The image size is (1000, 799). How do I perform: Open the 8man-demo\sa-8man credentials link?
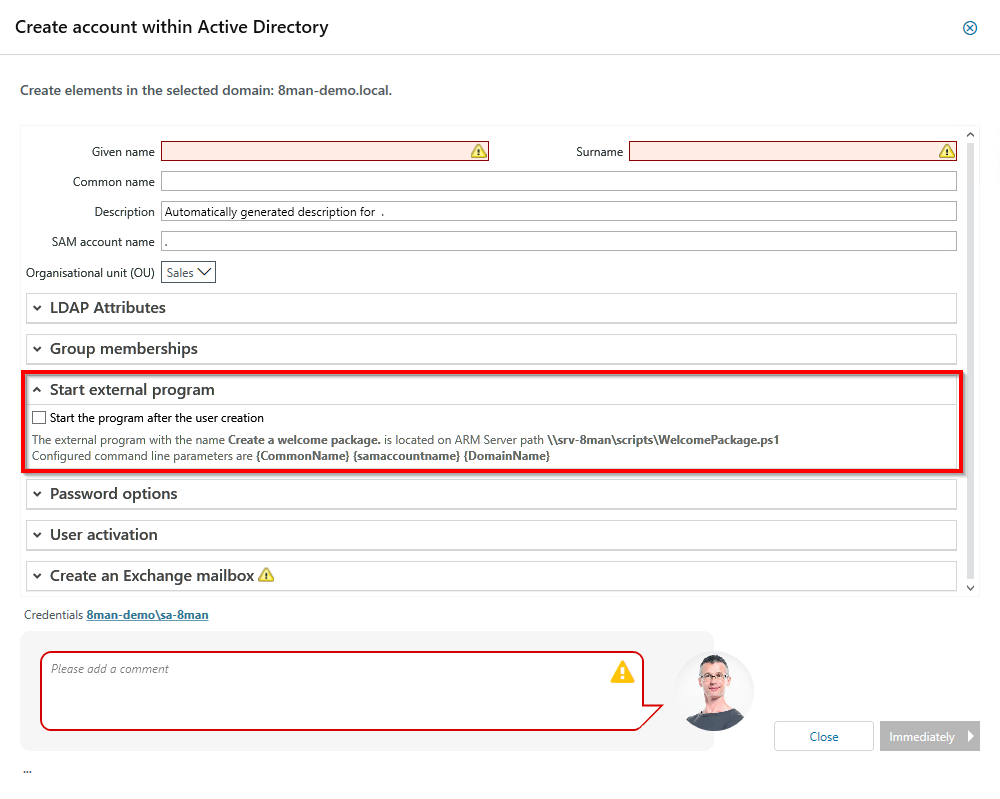click(147, 615)
